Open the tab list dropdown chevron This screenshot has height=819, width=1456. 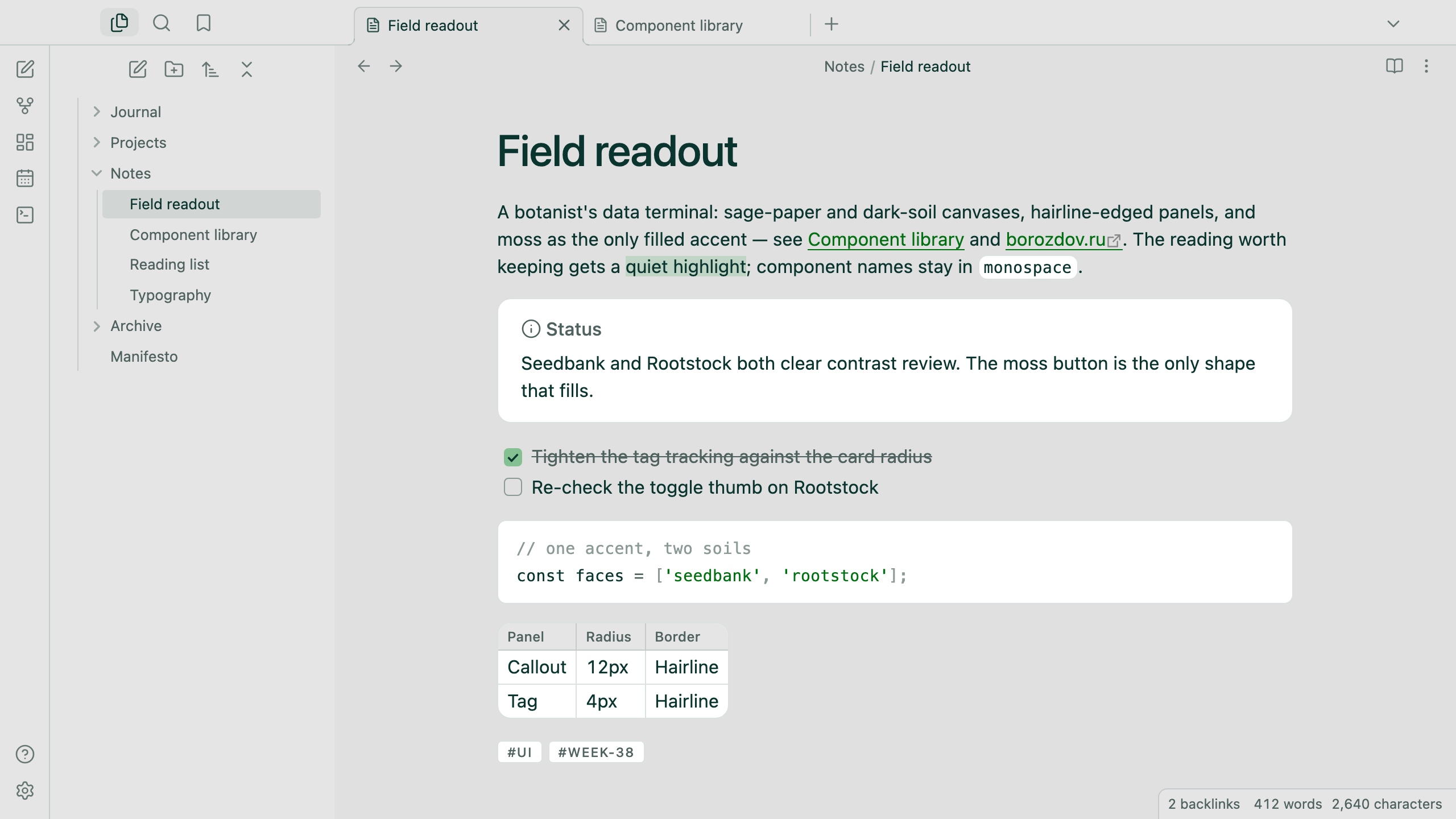click(1393, 24)
